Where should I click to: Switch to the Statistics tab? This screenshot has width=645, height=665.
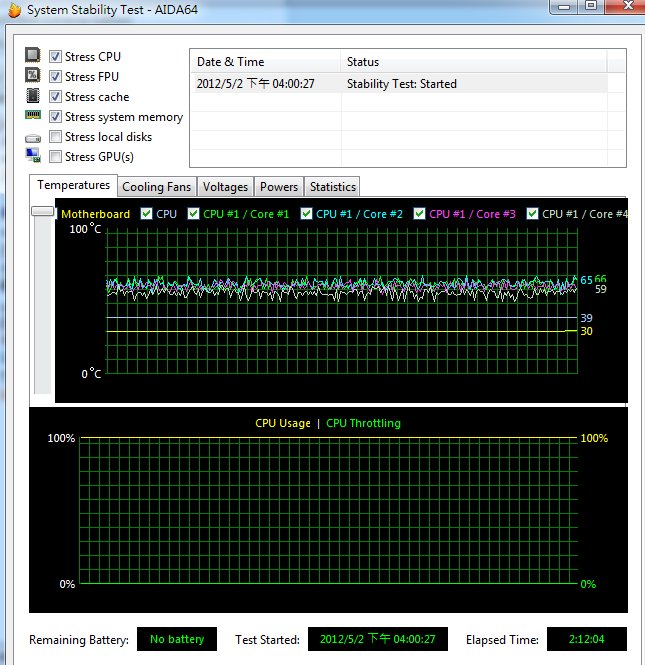point(332,187)
